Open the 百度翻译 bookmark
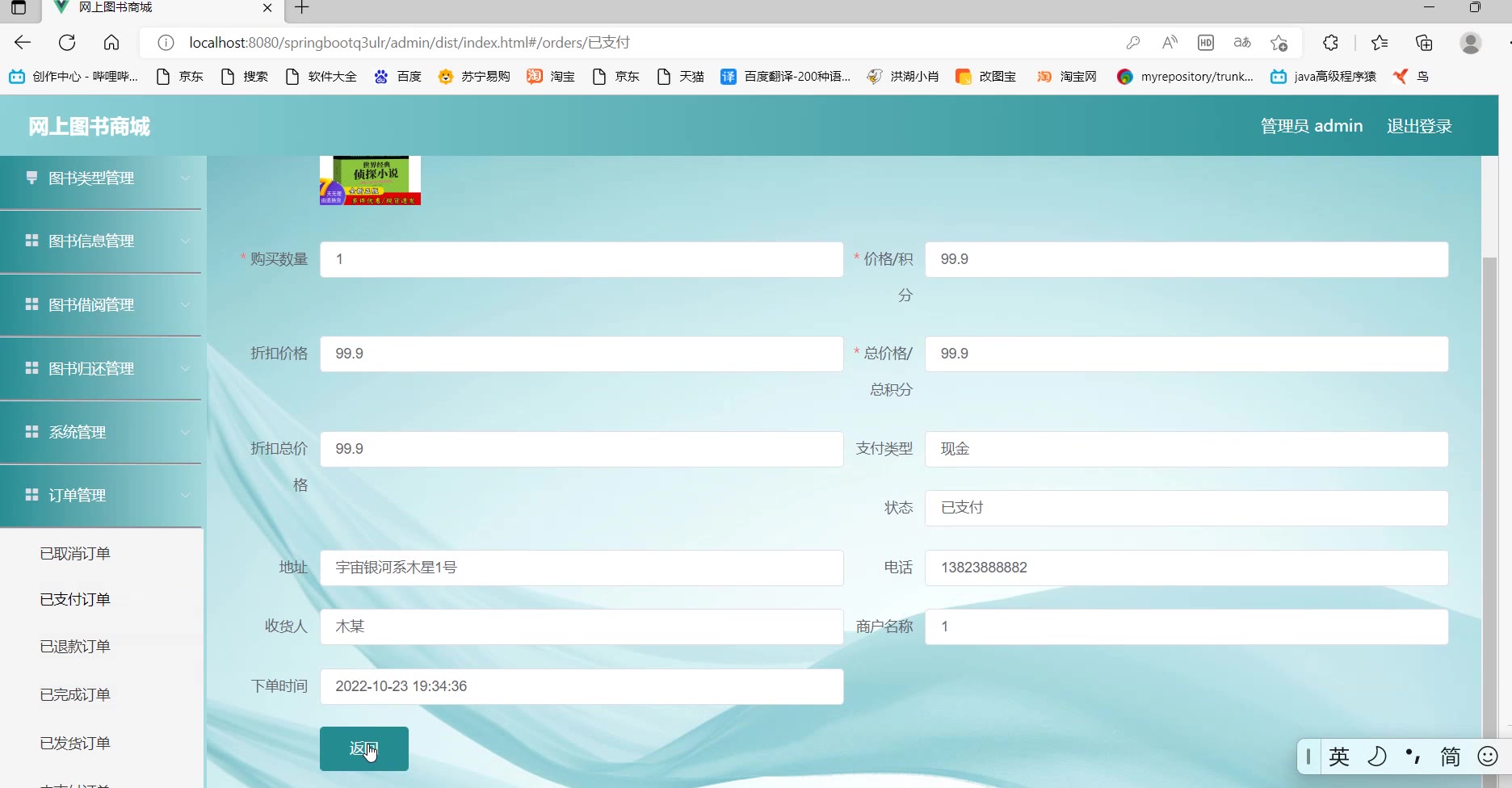 (x=785, y=77)
